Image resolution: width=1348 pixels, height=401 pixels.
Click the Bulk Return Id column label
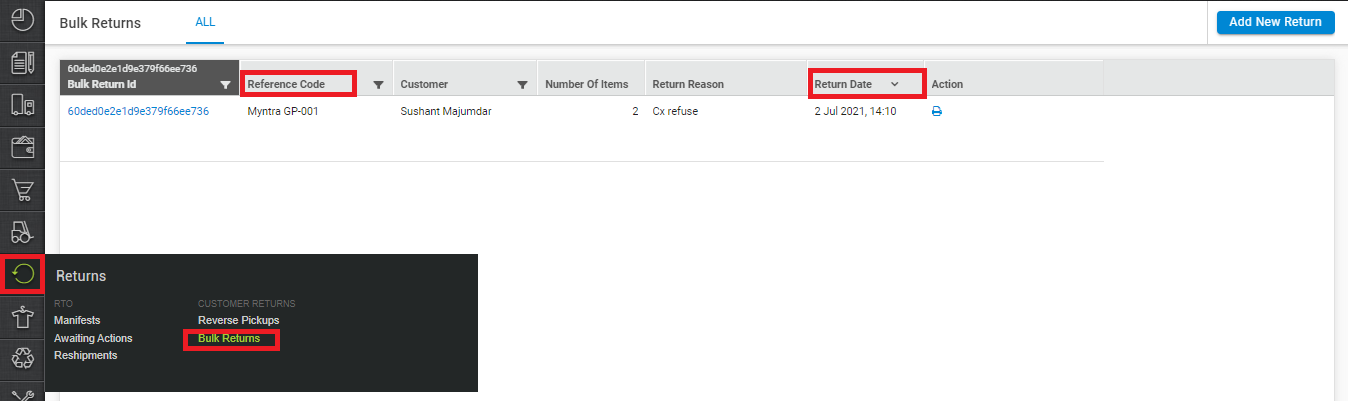tap(102, 84)
